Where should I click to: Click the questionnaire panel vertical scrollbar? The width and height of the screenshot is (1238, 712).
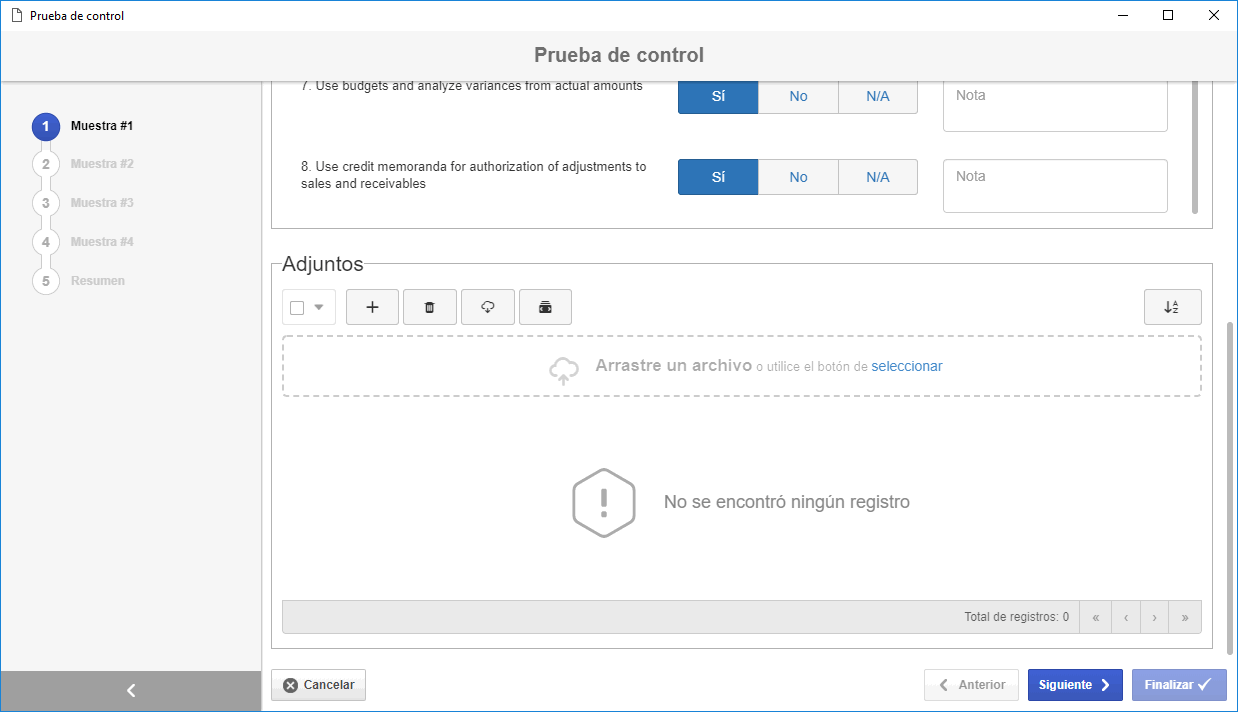tap(1194, 147)
